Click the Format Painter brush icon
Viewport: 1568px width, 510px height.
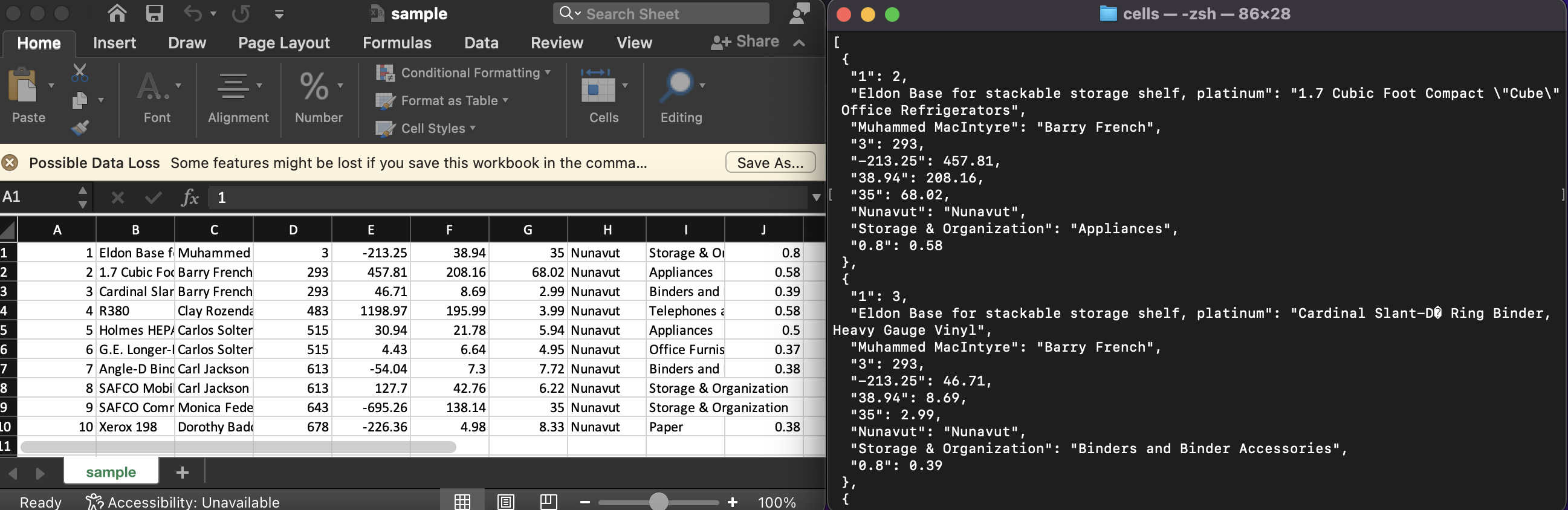80,128
